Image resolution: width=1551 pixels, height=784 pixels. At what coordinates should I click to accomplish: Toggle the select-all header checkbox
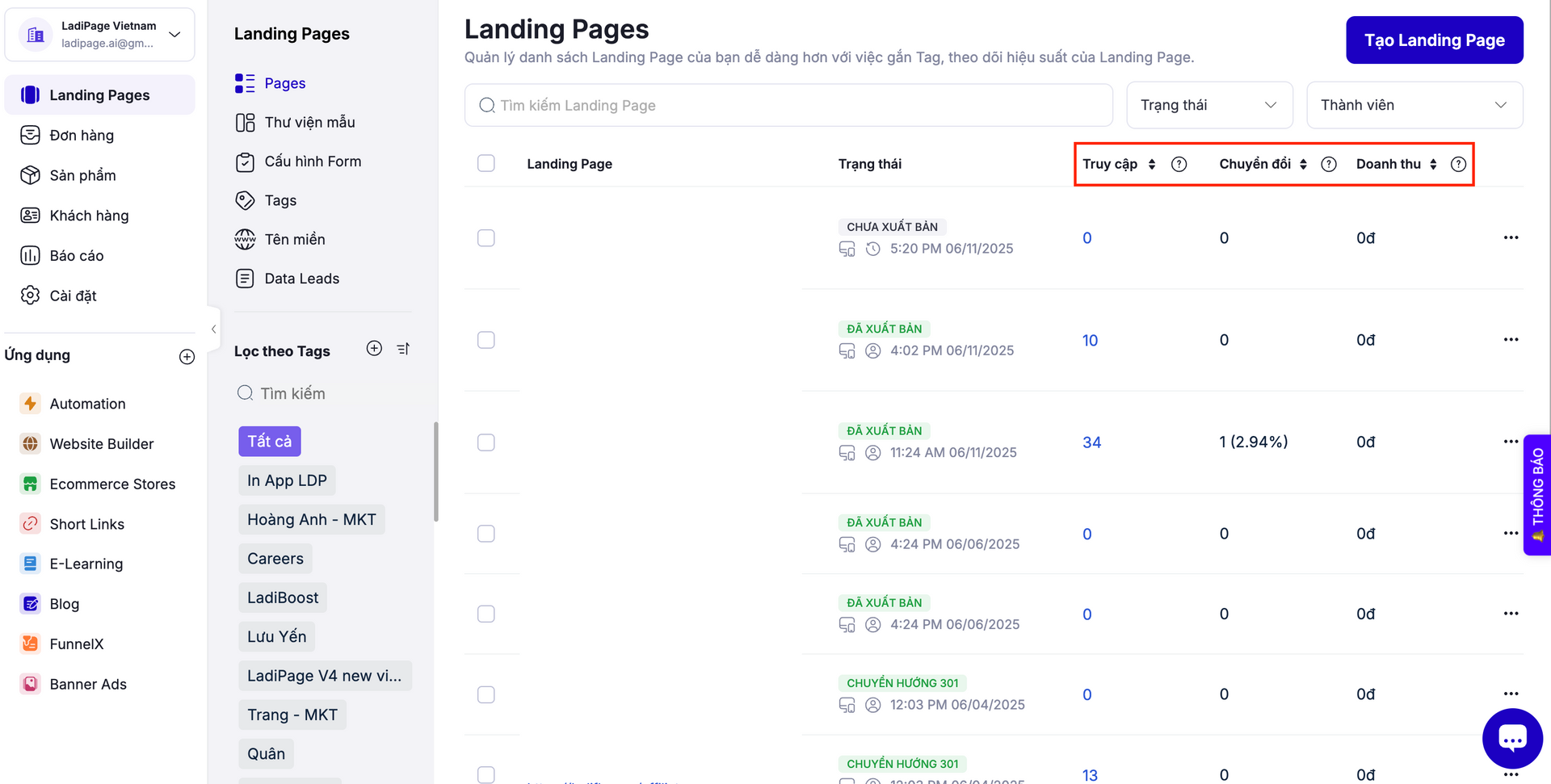point(486,164)
